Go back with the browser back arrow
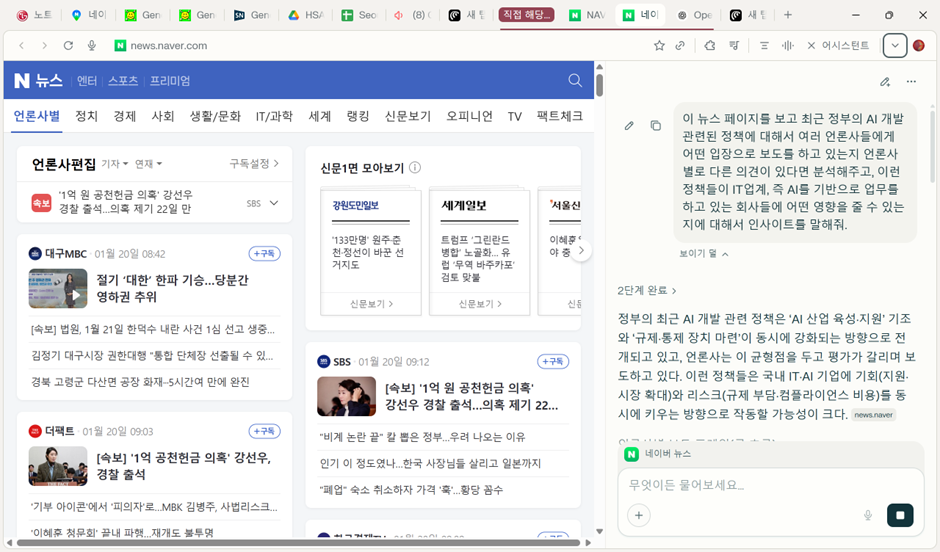The height and width of the screenshot is (552, 940). 22,46
